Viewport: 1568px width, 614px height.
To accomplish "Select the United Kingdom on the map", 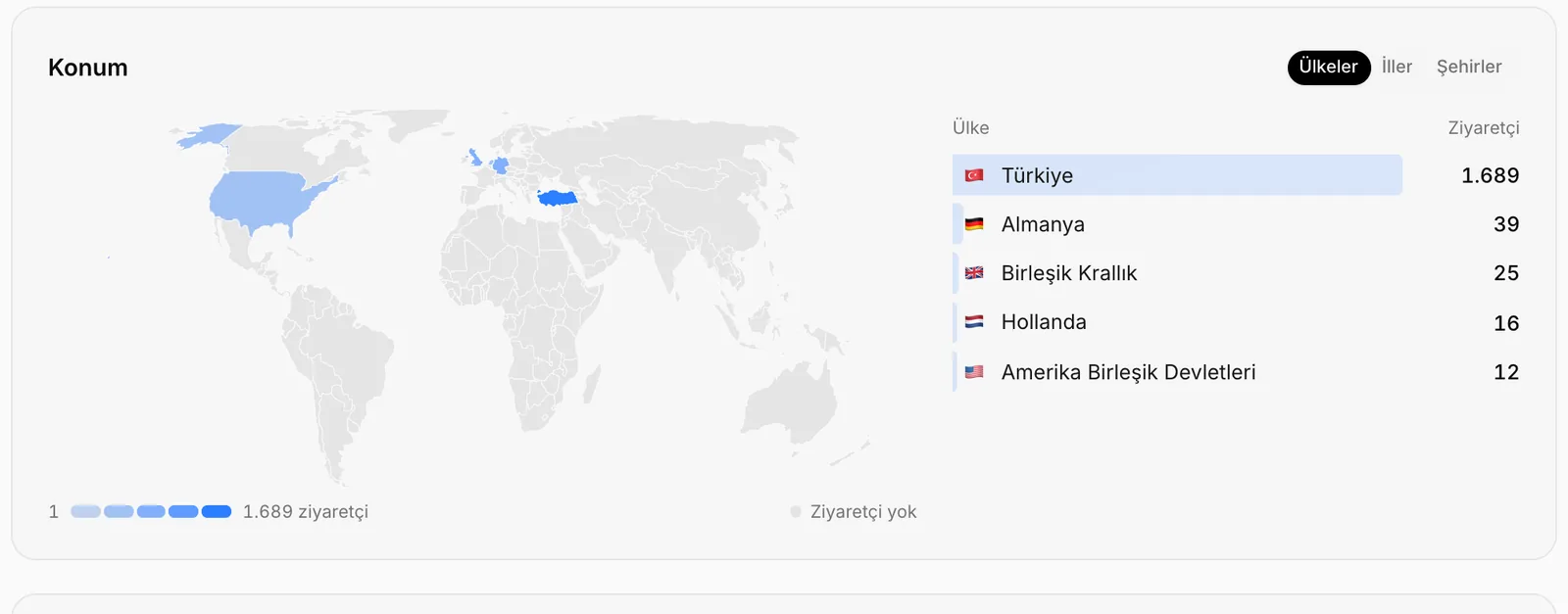I will 475,157.
